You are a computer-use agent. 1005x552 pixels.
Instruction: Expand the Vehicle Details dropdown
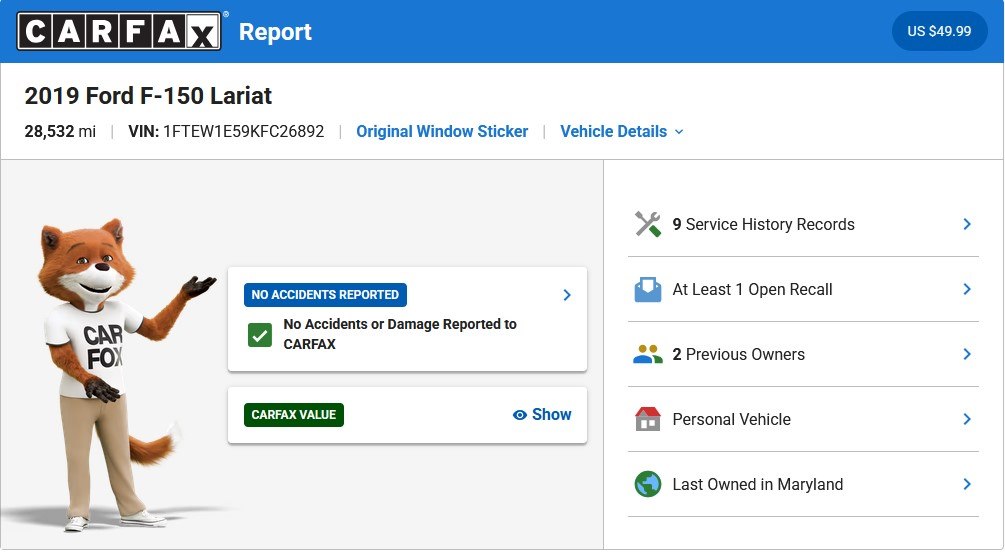(622, 131)
